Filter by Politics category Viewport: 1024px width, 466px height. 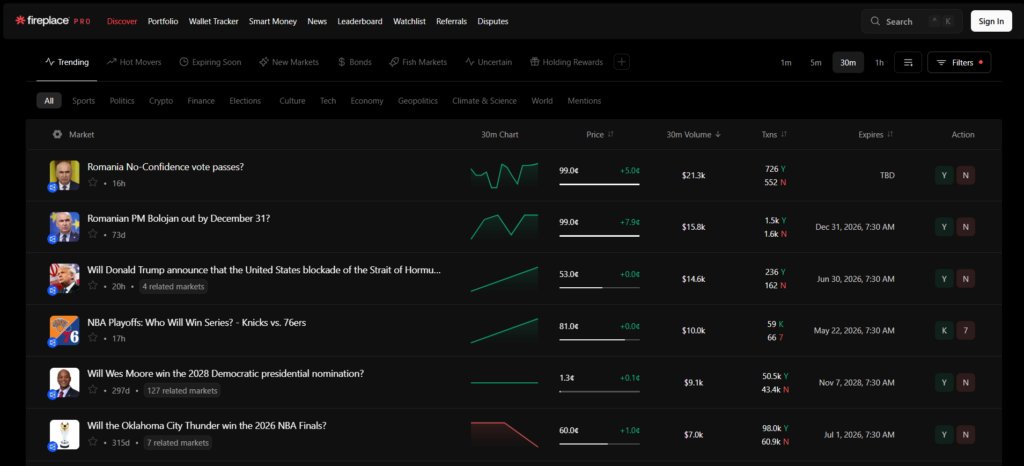pyautogui.click(x=122, y=101)
